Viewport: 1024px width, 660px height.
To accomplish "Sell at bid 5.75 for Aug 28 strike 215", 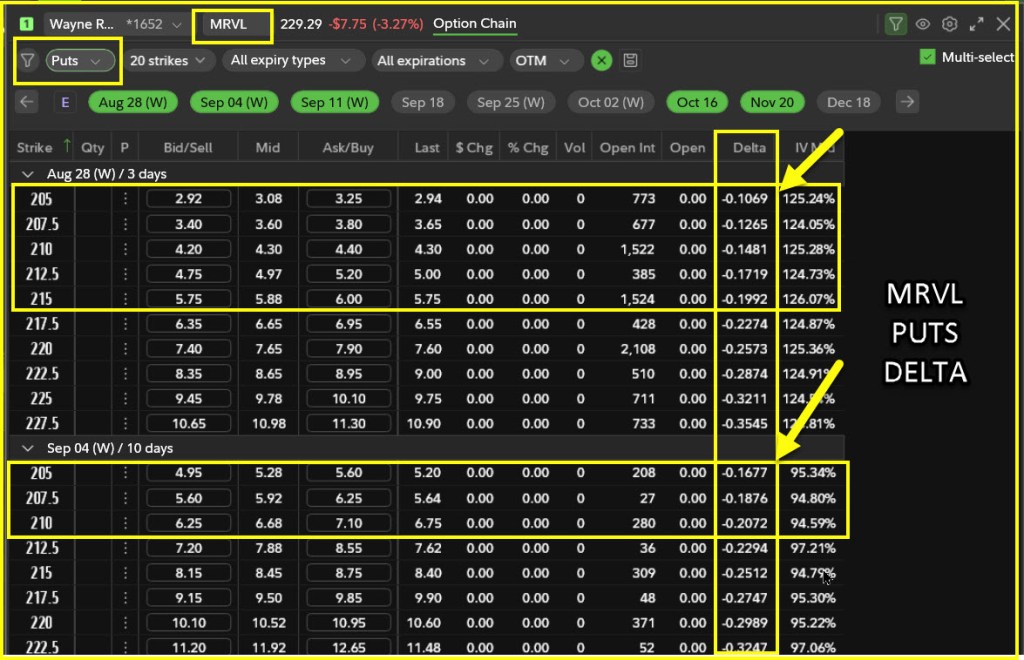I will click(x=188, y=299).
